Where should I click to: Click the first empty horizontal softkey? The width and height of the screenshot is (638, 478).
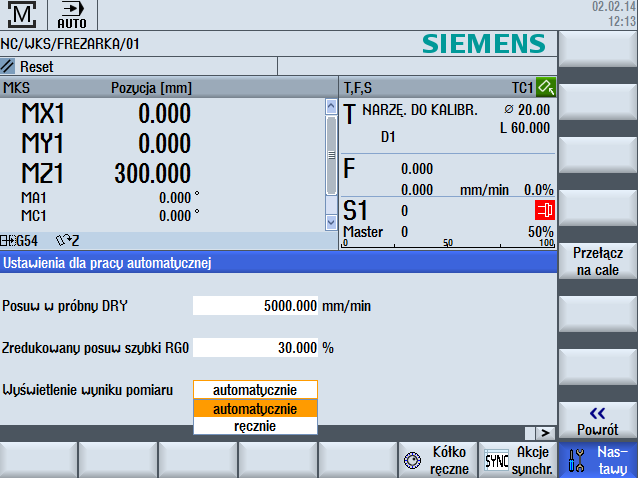(x=39, y=460)
